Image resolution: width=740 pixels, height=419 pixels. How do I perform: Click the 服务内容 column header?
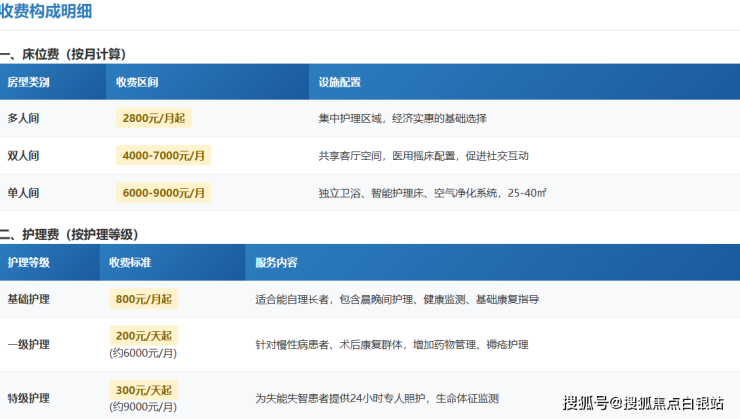(x=276, y=263)
